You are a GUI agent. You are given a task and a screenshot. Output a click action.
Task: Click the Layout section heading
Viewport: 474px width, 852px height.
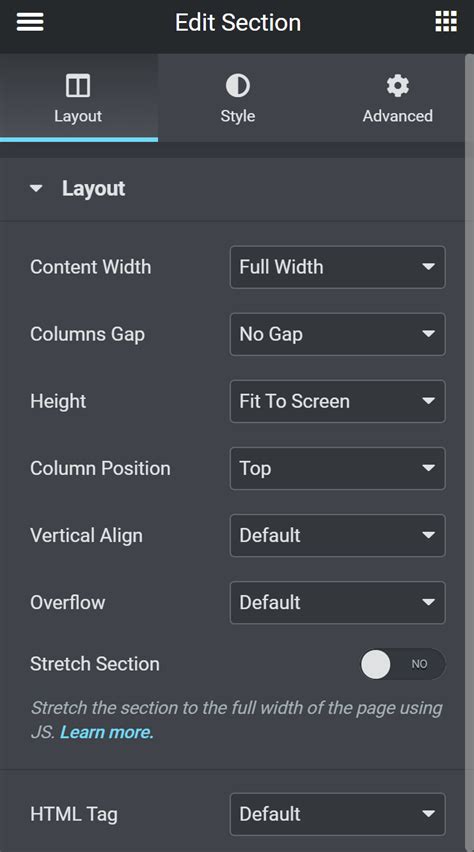pos(93,189)
